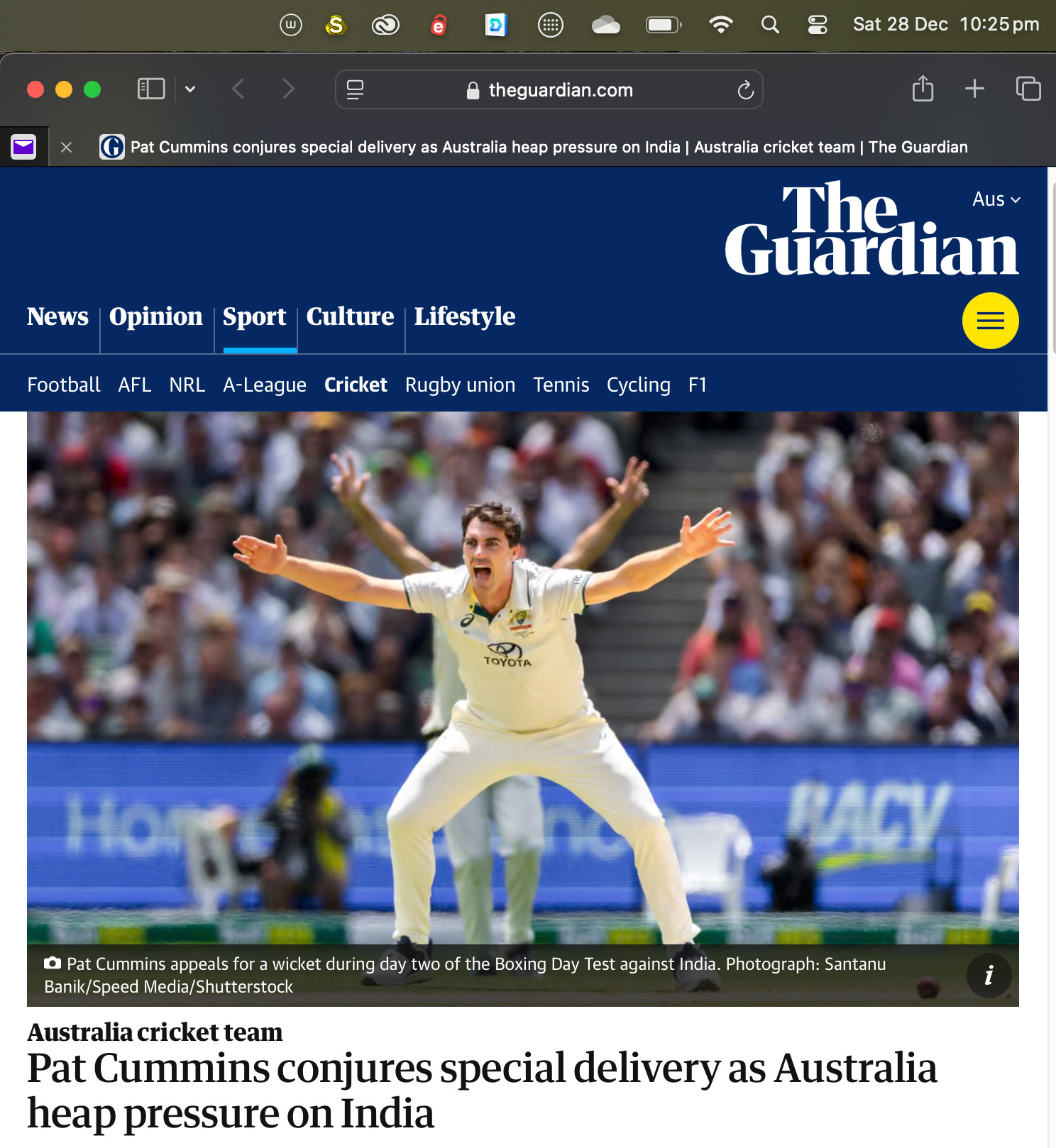Expand the Aus edition dropdown
This screenshot has width=1056, height=1148.
pyautogui.click(x=996, y=199)
